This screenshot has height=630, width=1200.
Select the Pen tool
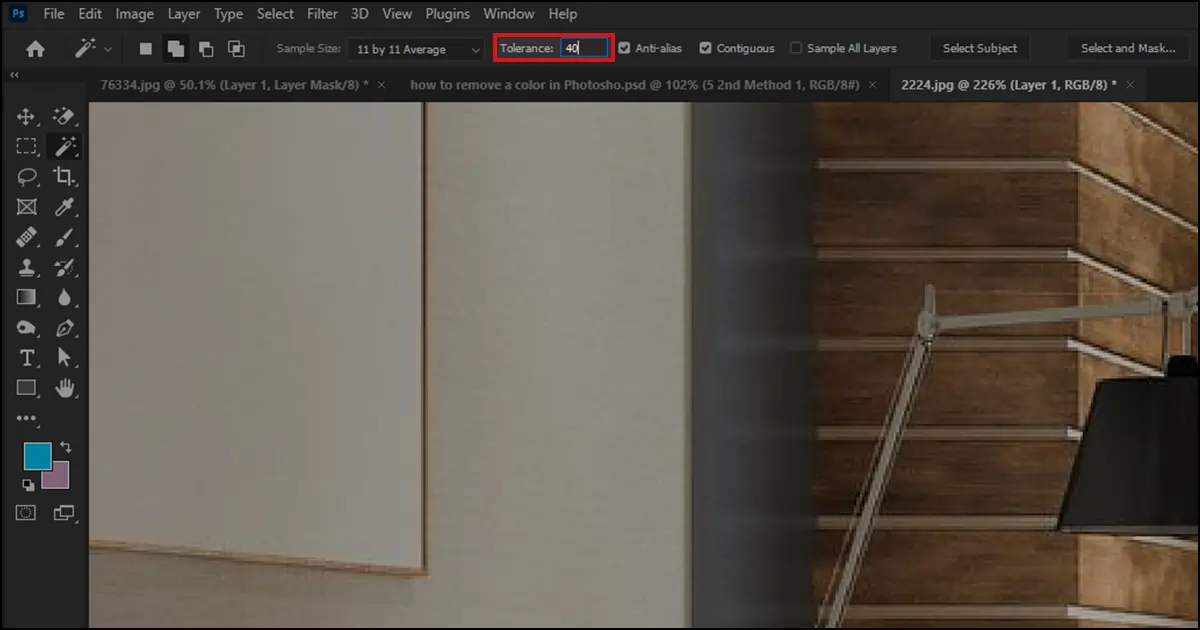pyautogui.click(x=65, y=328)
